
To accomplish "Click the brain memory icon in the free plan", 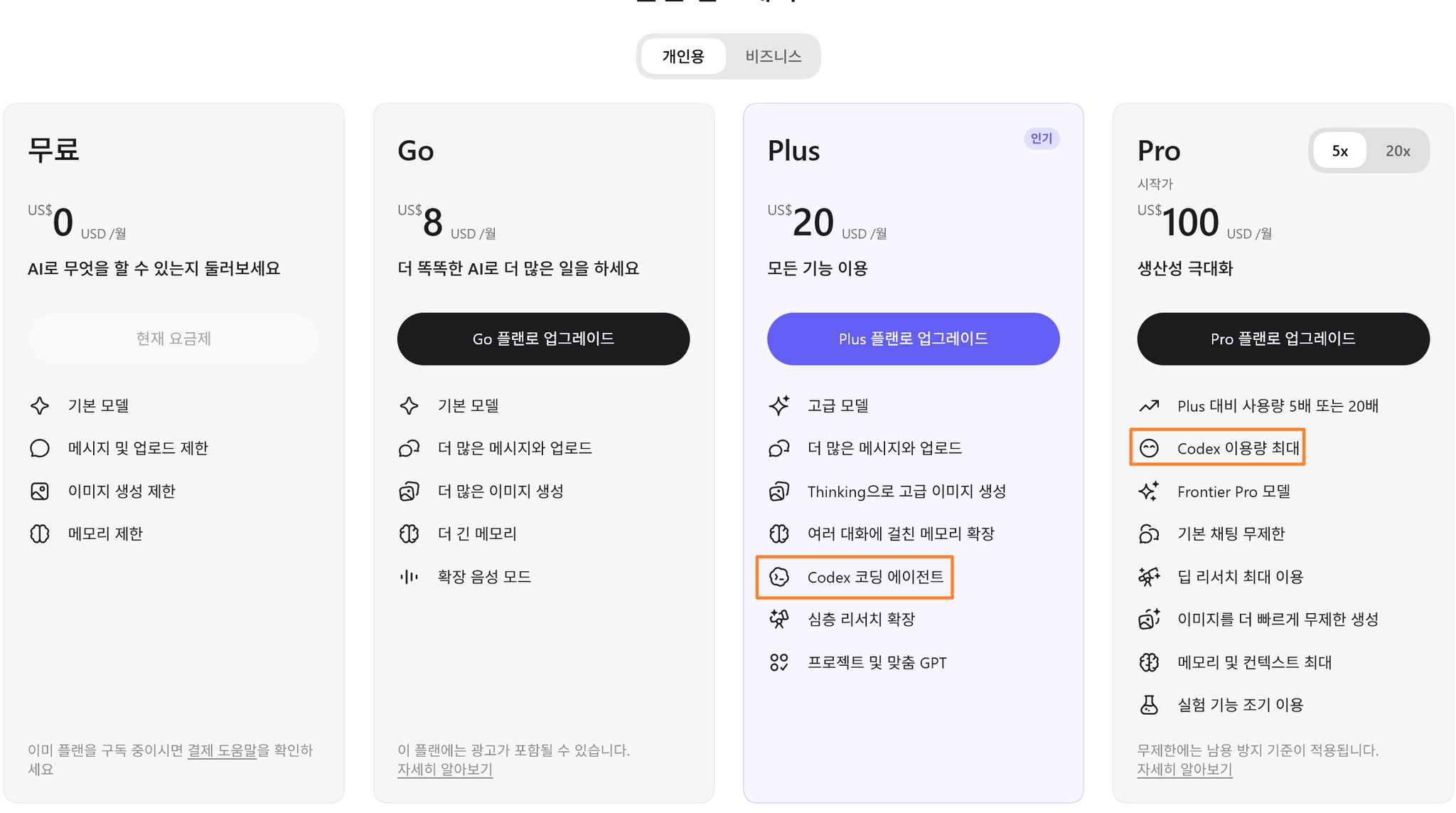I will click(x=40, y=533).
